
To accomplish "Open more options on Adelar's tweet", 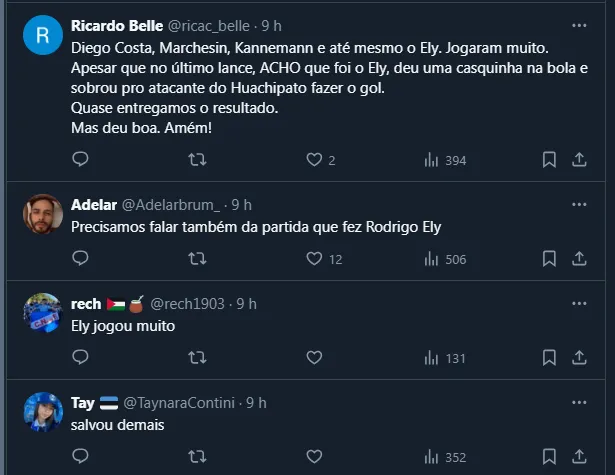I will coord(579,204).
